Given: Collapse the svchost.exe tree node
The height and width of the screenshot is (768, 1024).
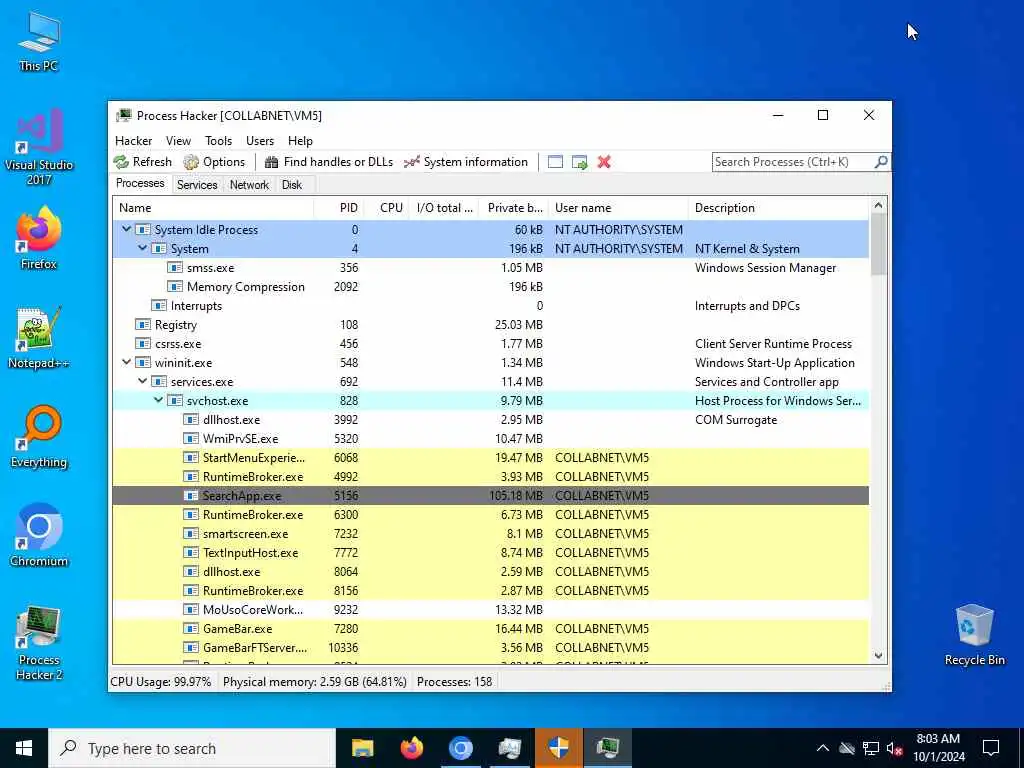Looking at the screenshot, I should point(159,400).
